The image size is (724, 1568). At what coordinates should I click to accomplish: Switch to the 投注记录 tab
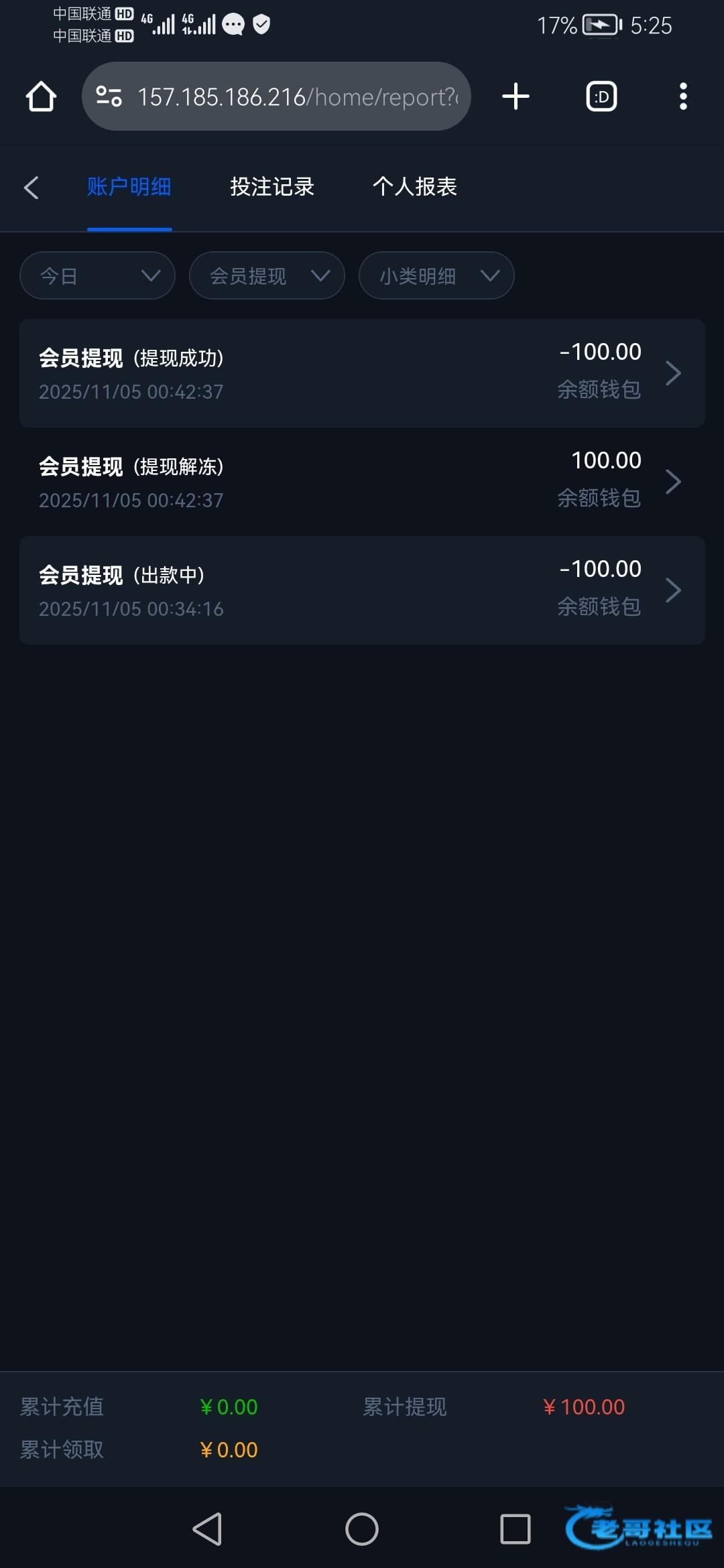[272, 187]
